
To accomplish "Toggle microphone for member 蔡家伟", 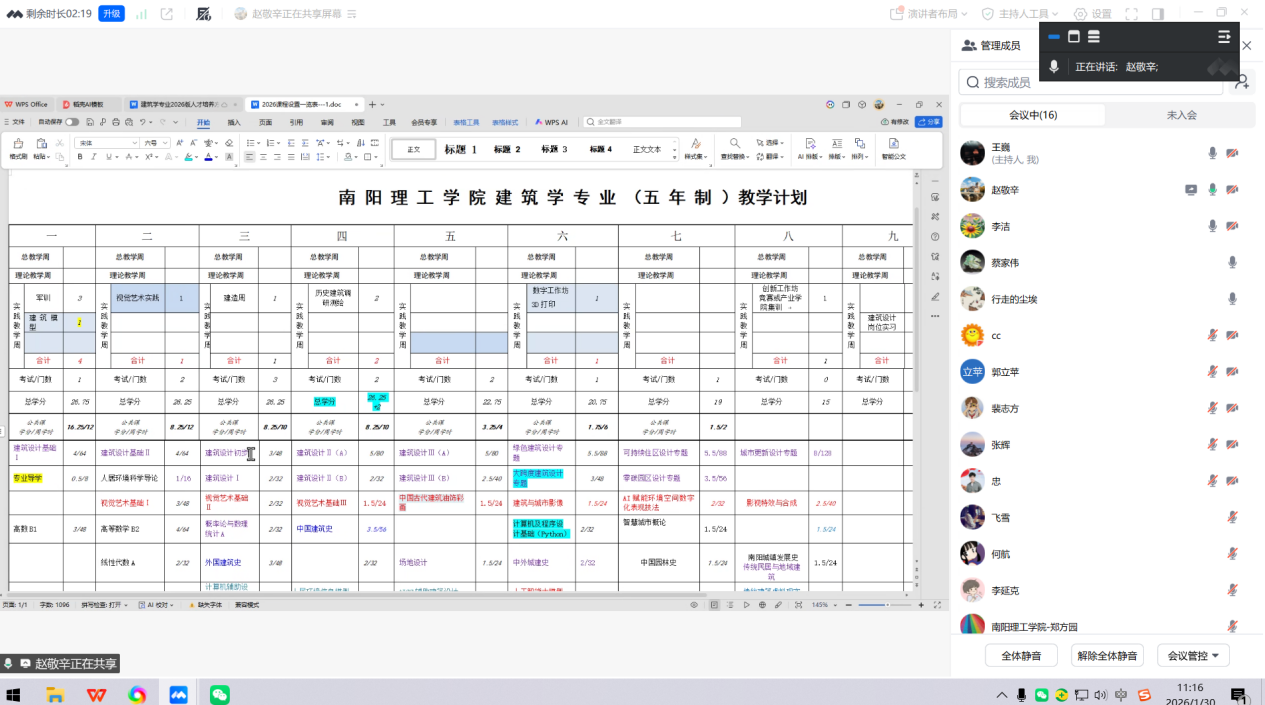I will (x=1232, y=262).
